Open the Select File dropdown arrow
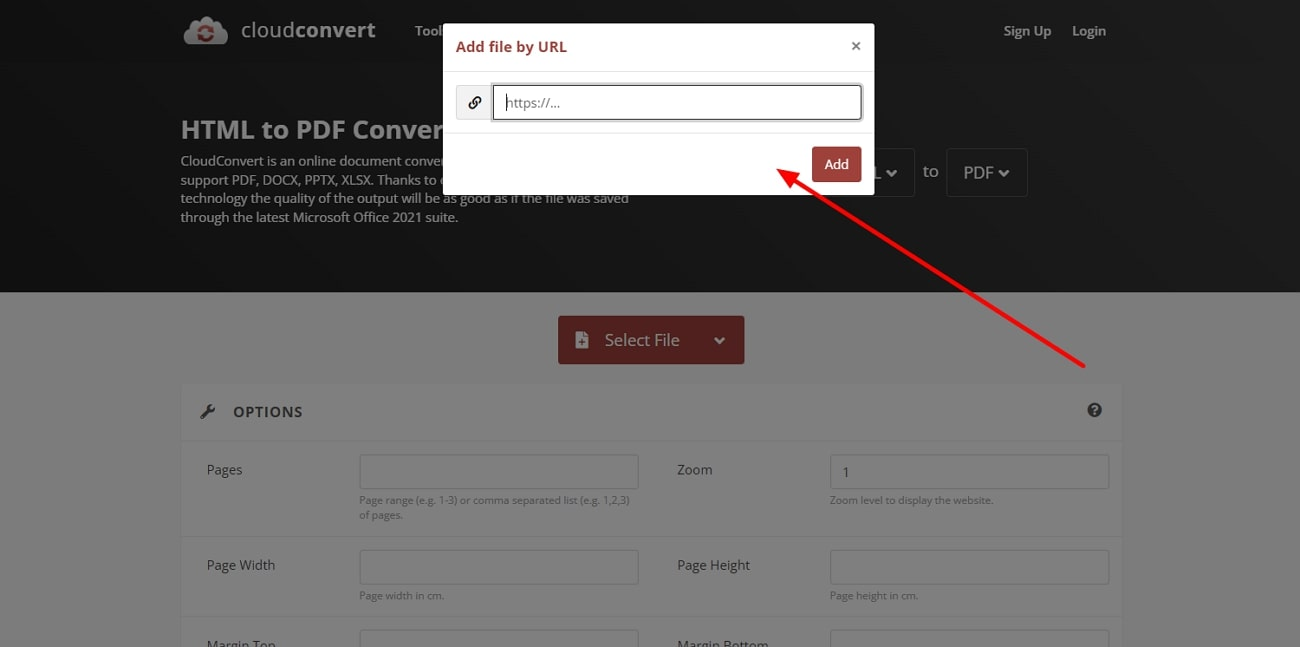 coord(719,340)
